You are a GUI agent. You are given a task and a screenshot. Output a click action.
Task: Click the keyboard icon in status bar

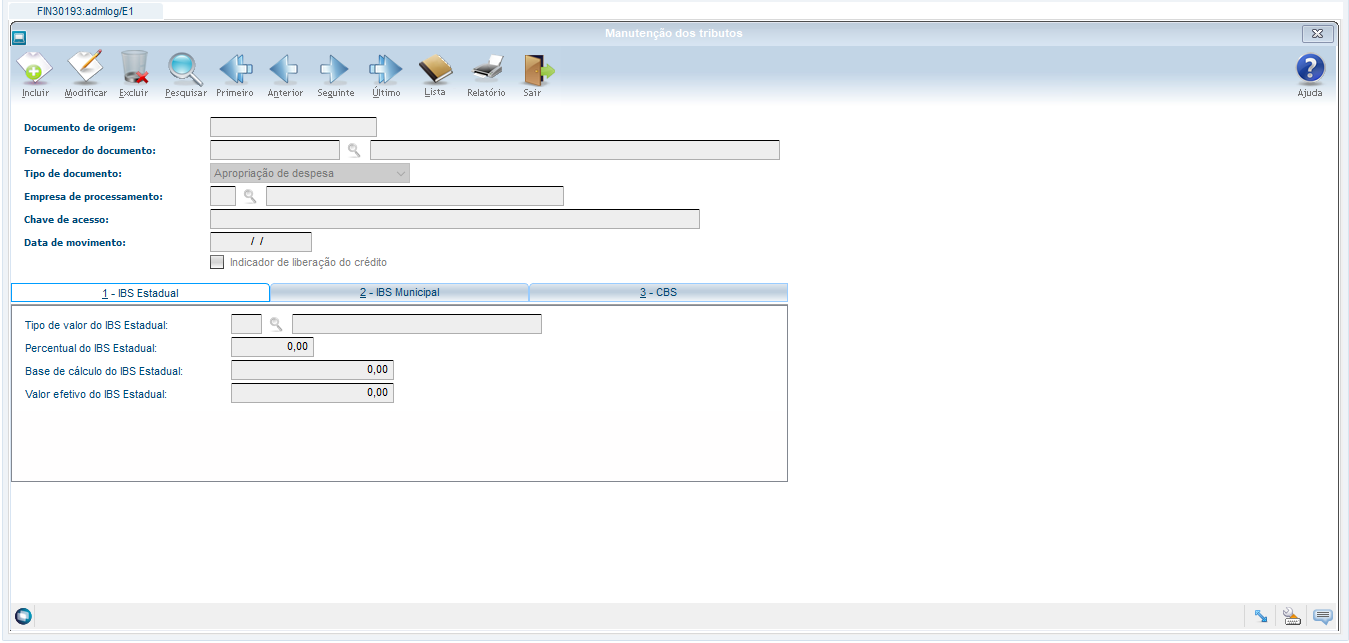[x=1291, y=616]
